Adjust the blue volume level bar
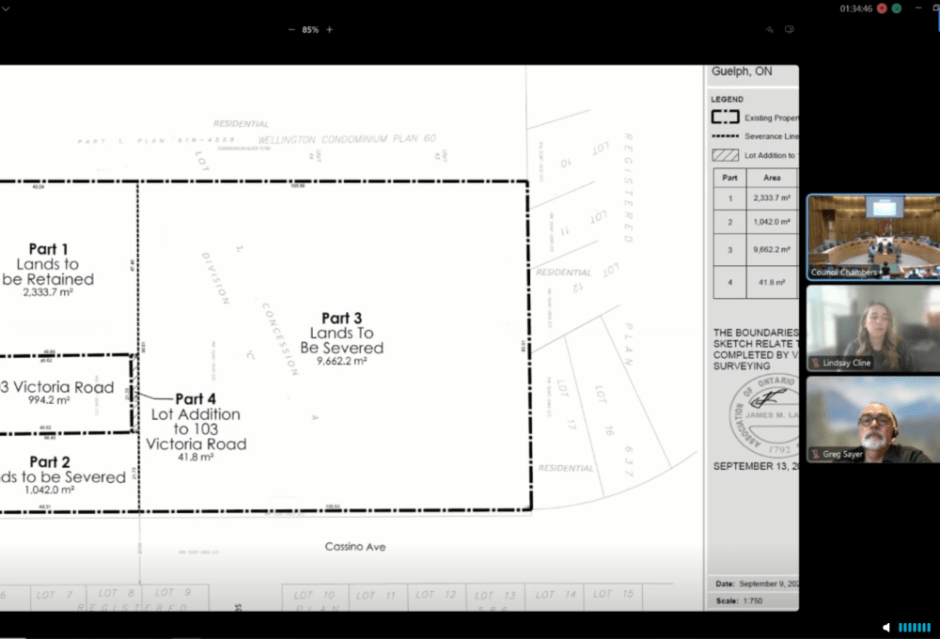 tap(914, 627)
